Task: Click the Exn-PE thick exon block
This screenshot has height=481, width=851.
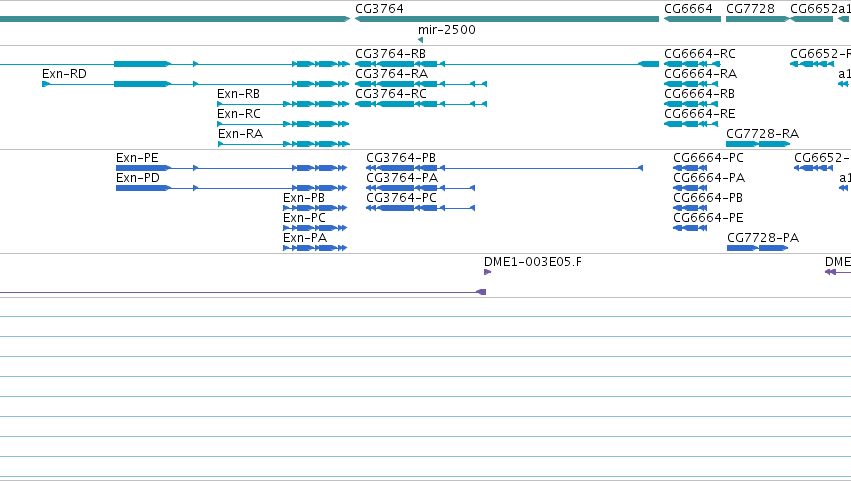Action: tap(143, 168)
